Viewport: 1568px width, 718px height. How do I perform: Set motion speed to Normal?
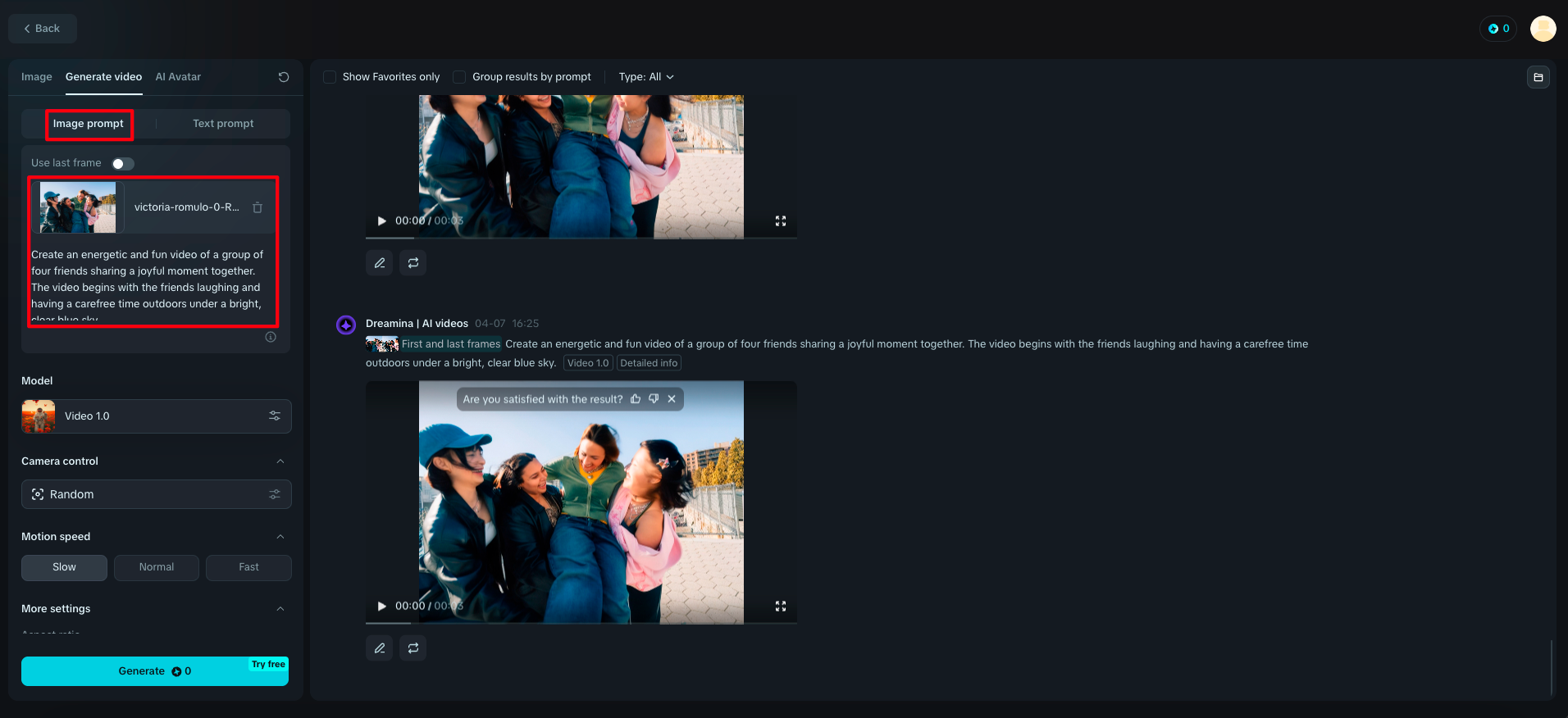coord(157,567)
